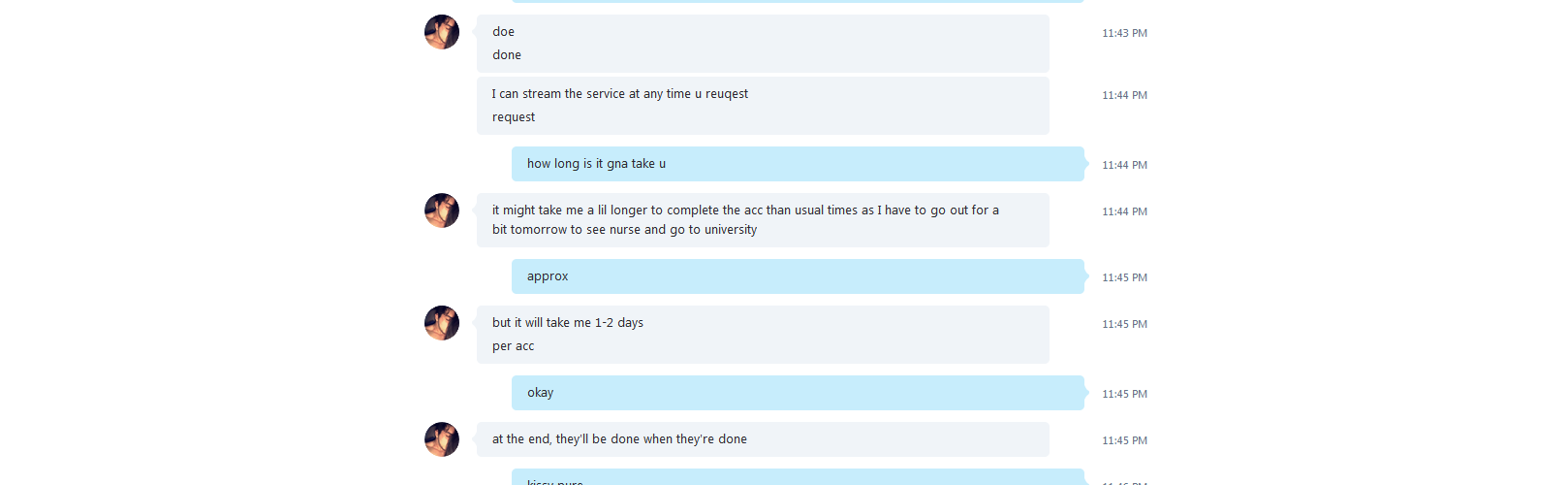Click avatar next to 'at the end' message
This screenshot has height=485, width=1568.
442,439
